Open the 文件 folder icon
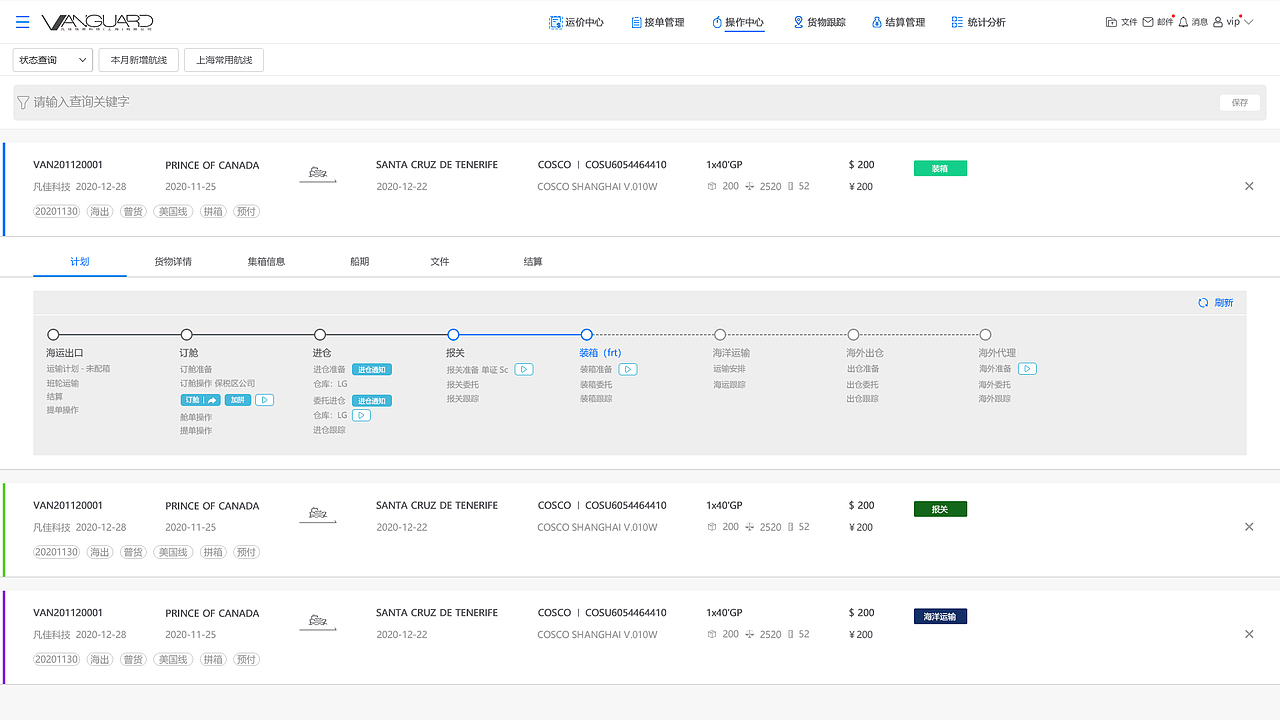The image size is (1280, 720). (x=1112, y=22)
